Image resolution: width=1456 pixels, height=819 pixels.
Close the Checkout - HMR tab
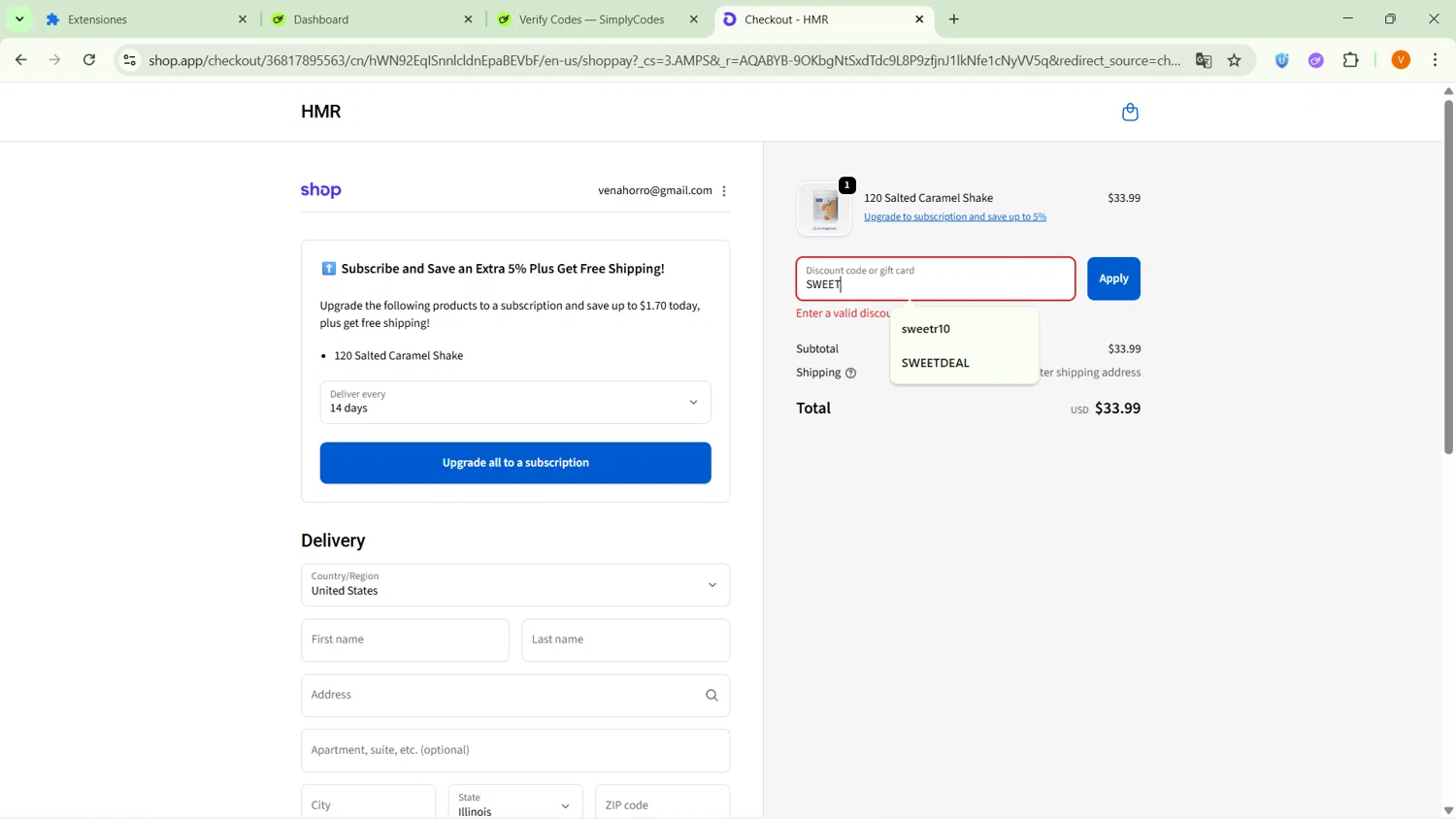(919, 19)
